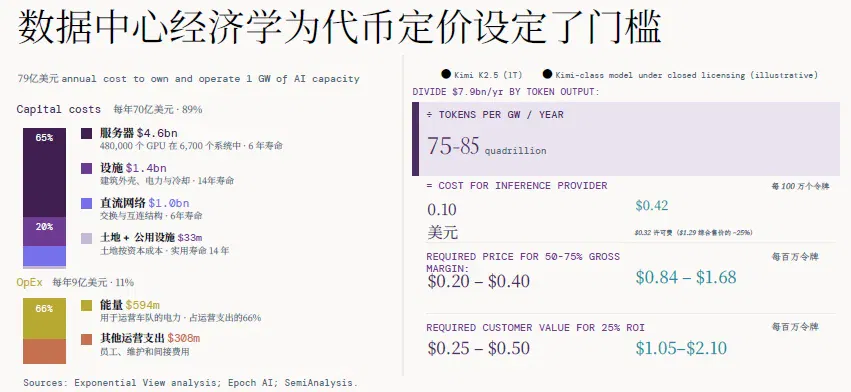Click the ÷ TOKENS PER GW / YEAR heading
851x392 pixels.
click(x=495, y=115)
